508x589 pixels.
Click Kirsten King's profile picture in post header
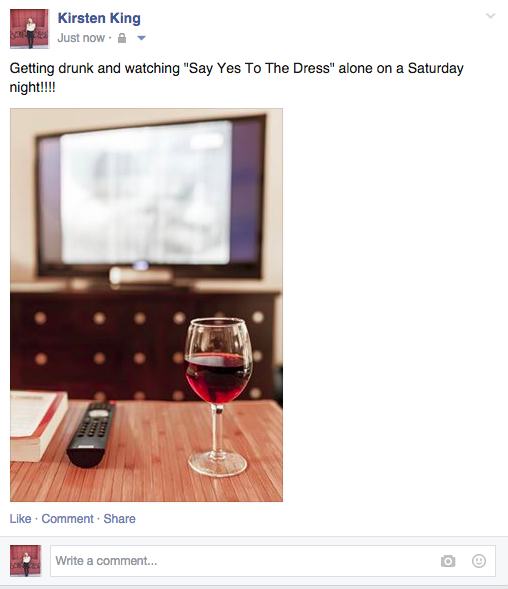29,29
